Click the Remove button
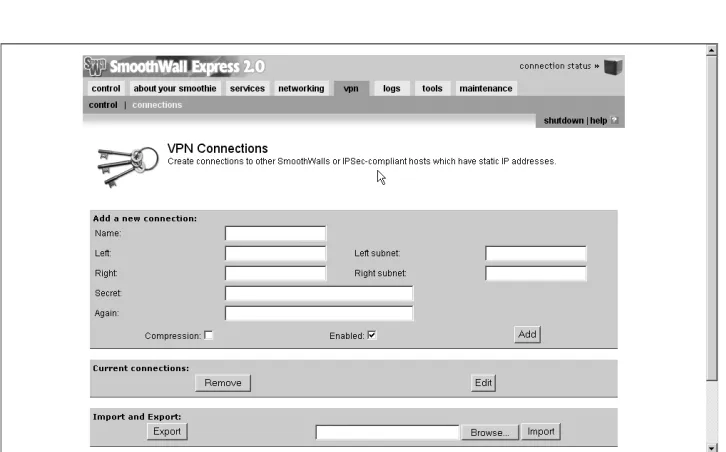The width and height of the screenshot is (726, 452). (223, 383)
